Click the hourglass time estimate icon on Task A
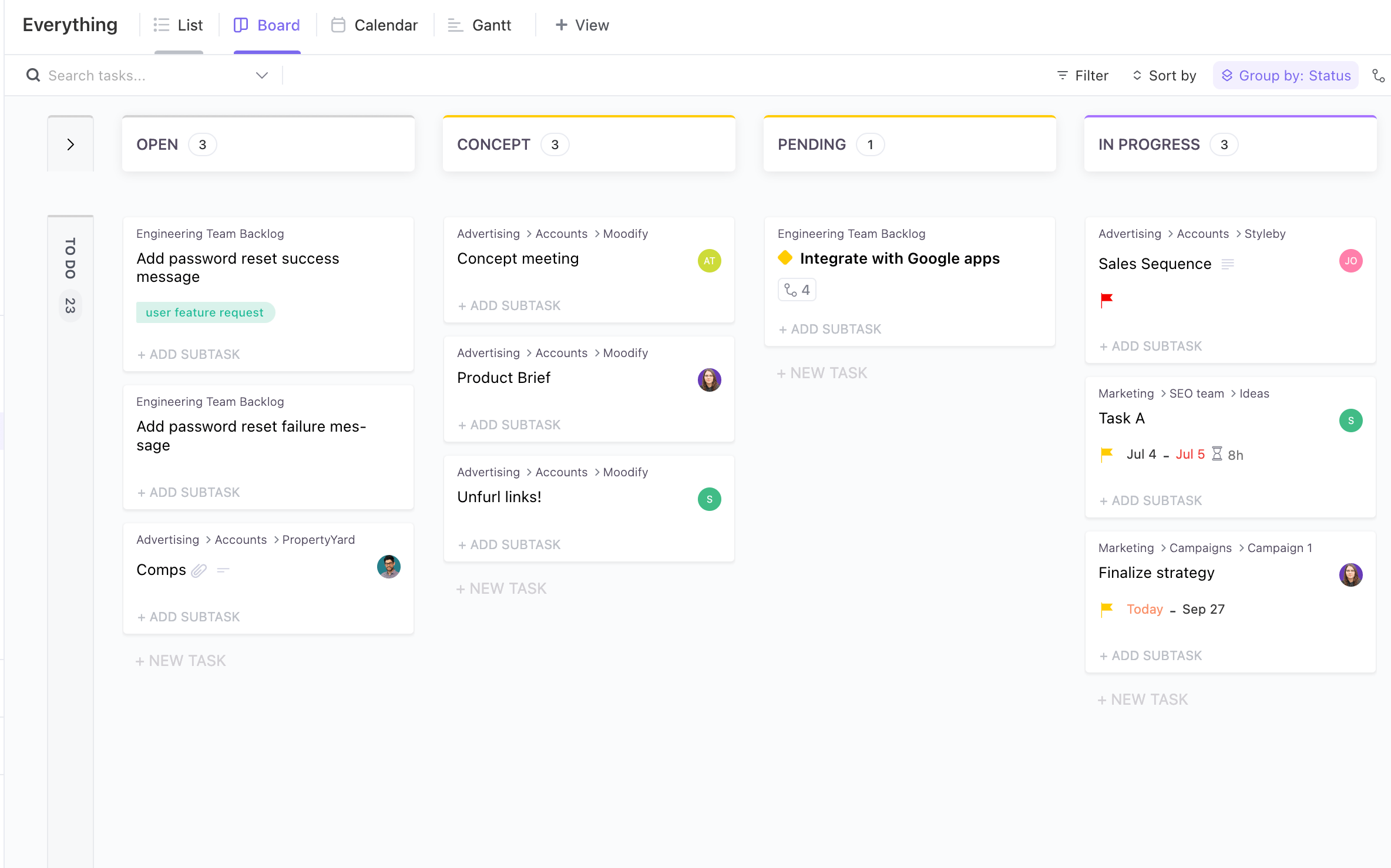Viewport: 1391px width, 868px height. [x=1217, y=454]
